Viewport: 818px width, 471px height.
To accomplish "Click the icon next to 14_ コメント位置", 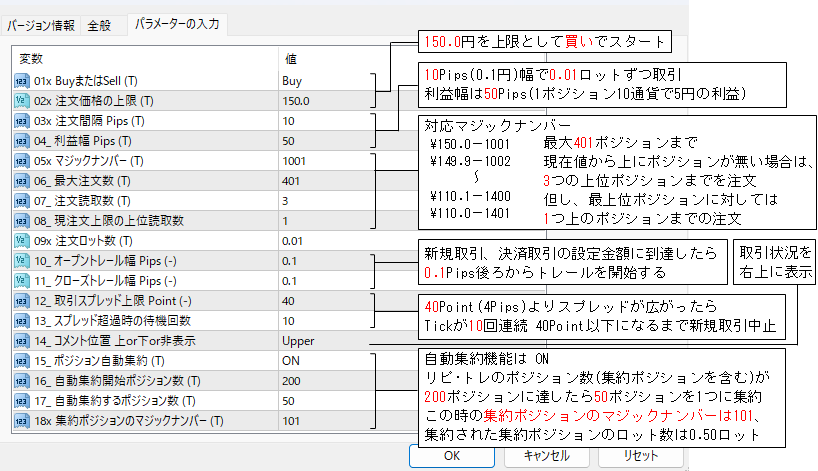I will click(x=20, y=341).
